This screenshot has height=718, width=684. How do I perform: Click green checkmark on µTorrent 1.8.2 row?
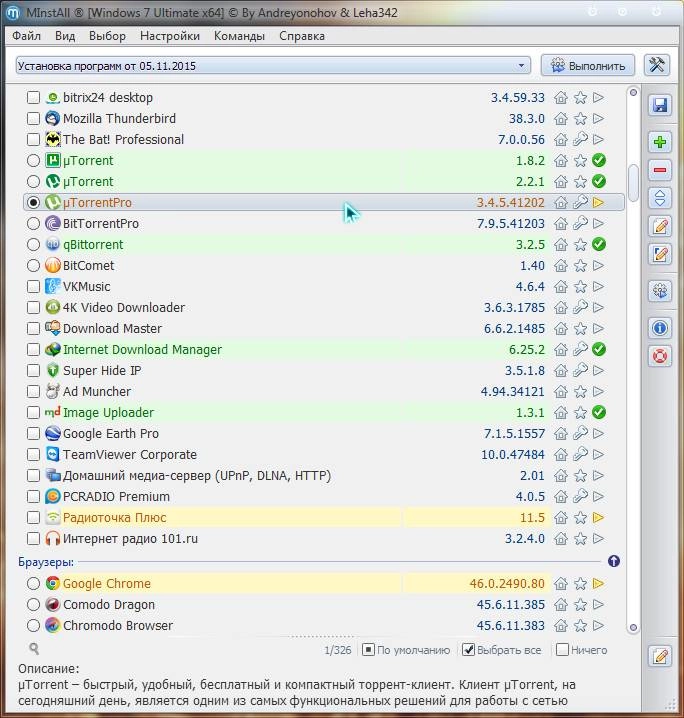(x=598, y=160)
